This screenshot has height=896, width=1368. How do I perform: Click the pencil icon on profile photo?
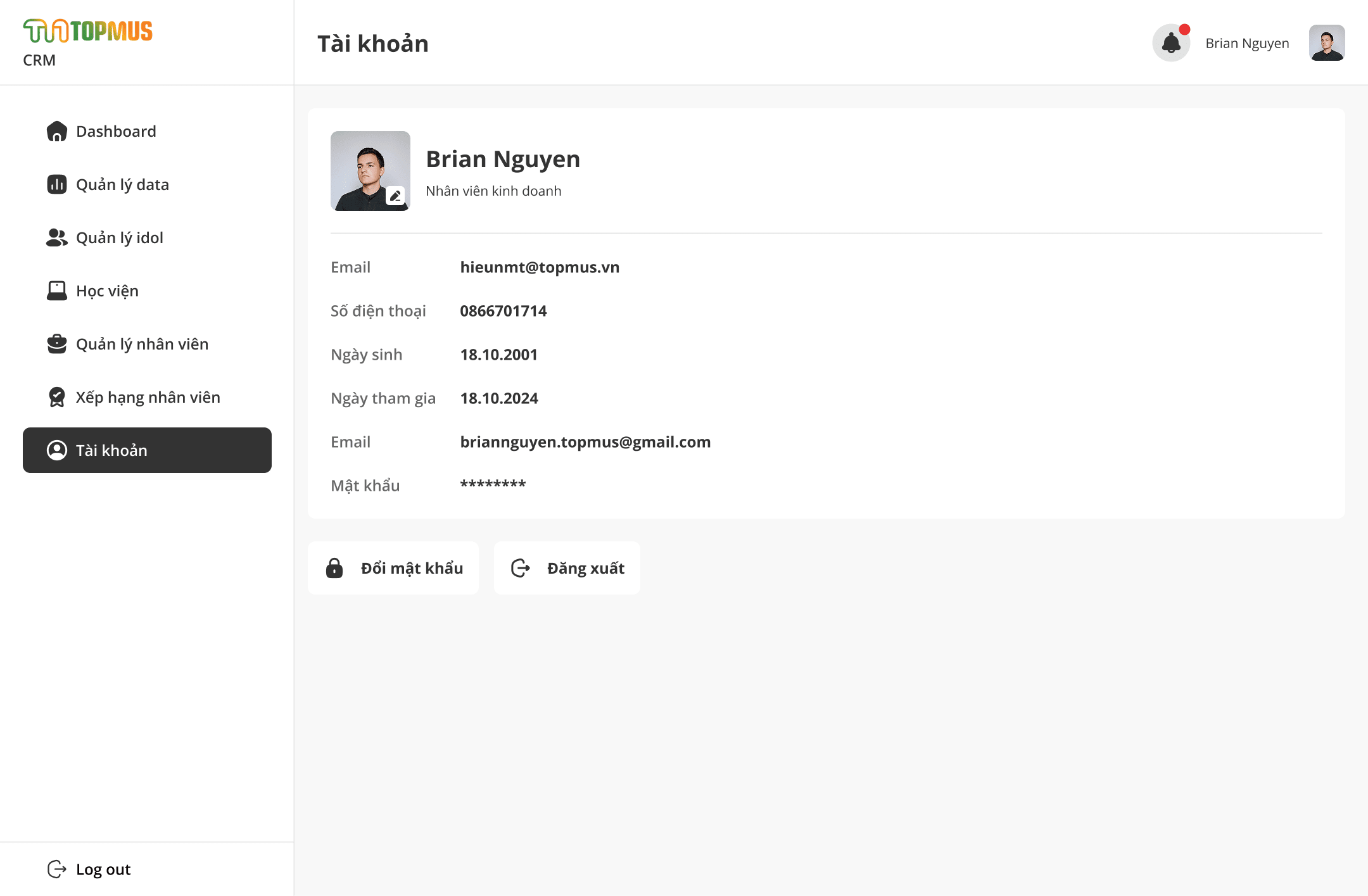click(x=396, y=196)
